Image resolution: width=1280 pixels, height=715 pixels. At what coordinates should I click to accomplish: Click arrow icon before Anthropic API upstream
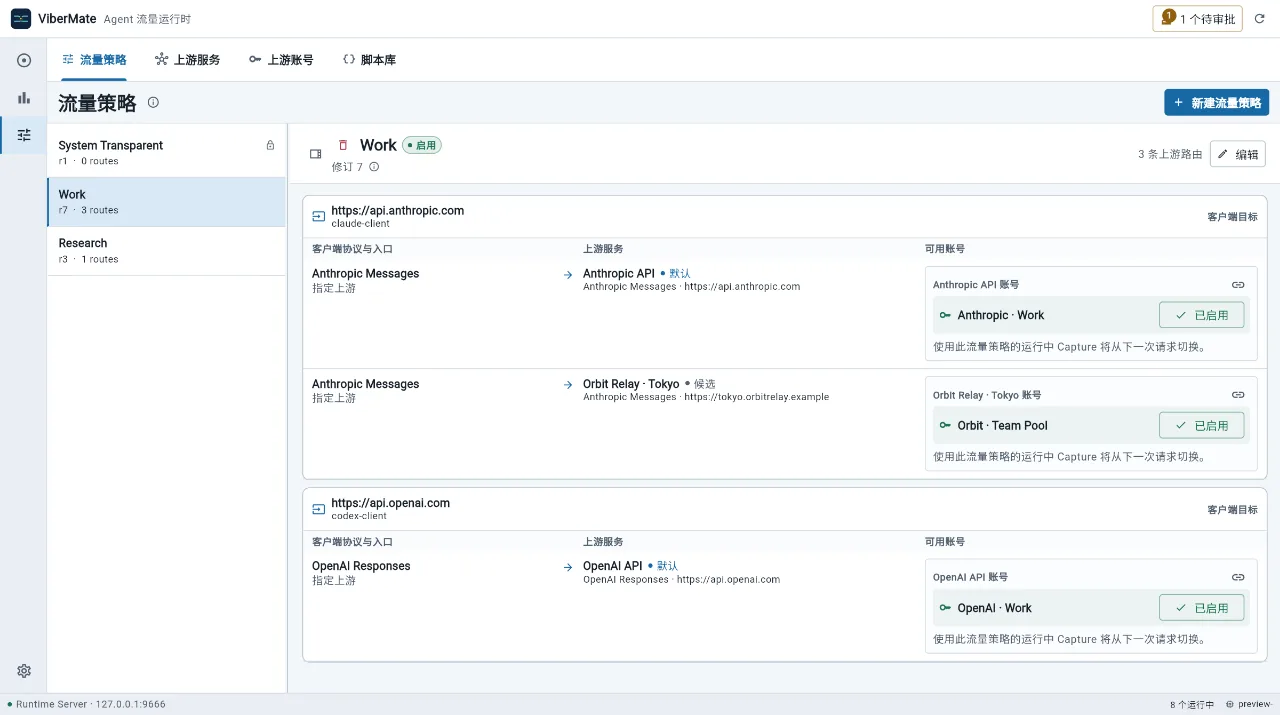[x=568, y=274]
